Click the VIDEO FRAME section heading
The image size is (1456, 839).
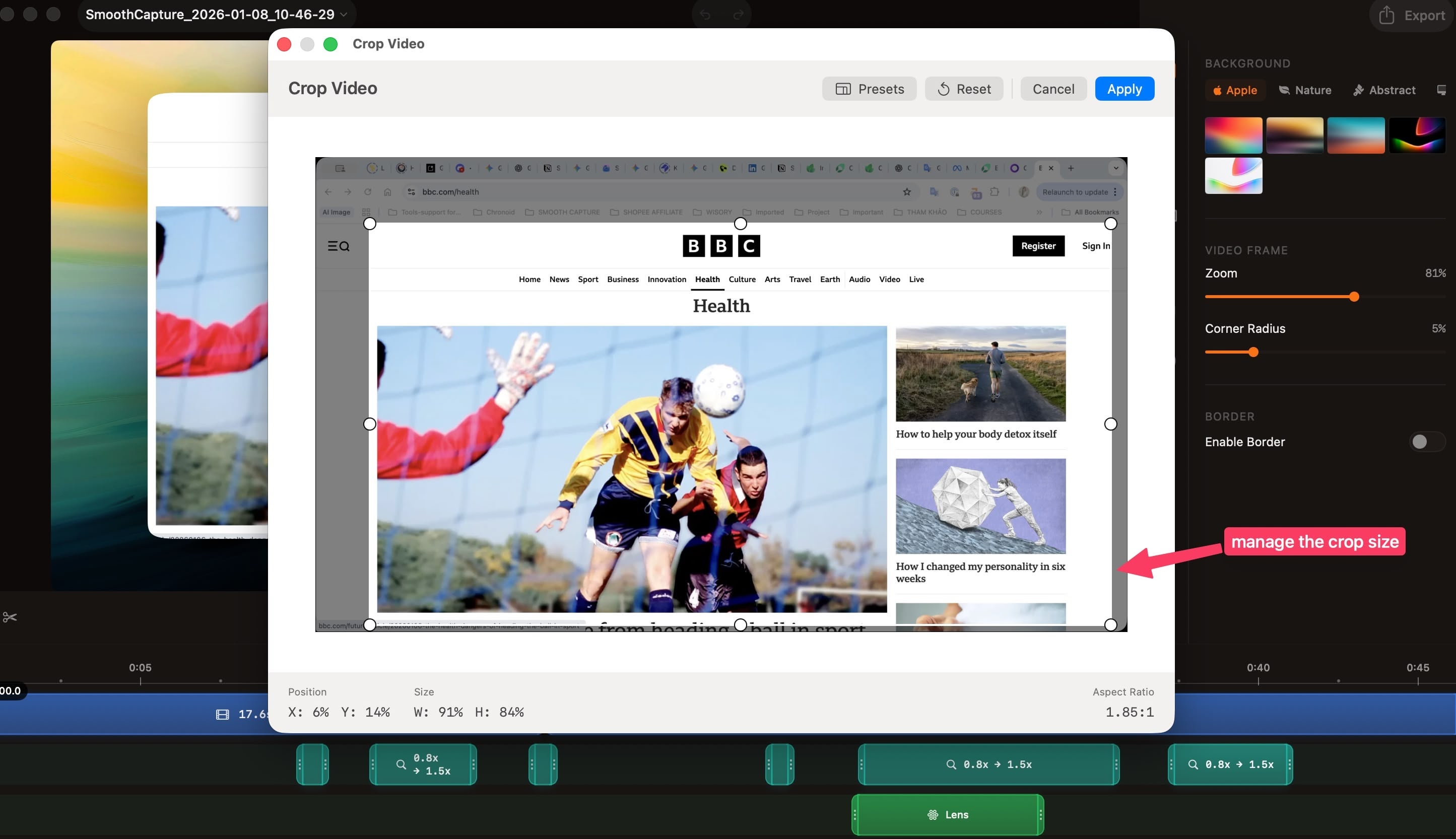pyautogui.click(x=1246, y=251)
